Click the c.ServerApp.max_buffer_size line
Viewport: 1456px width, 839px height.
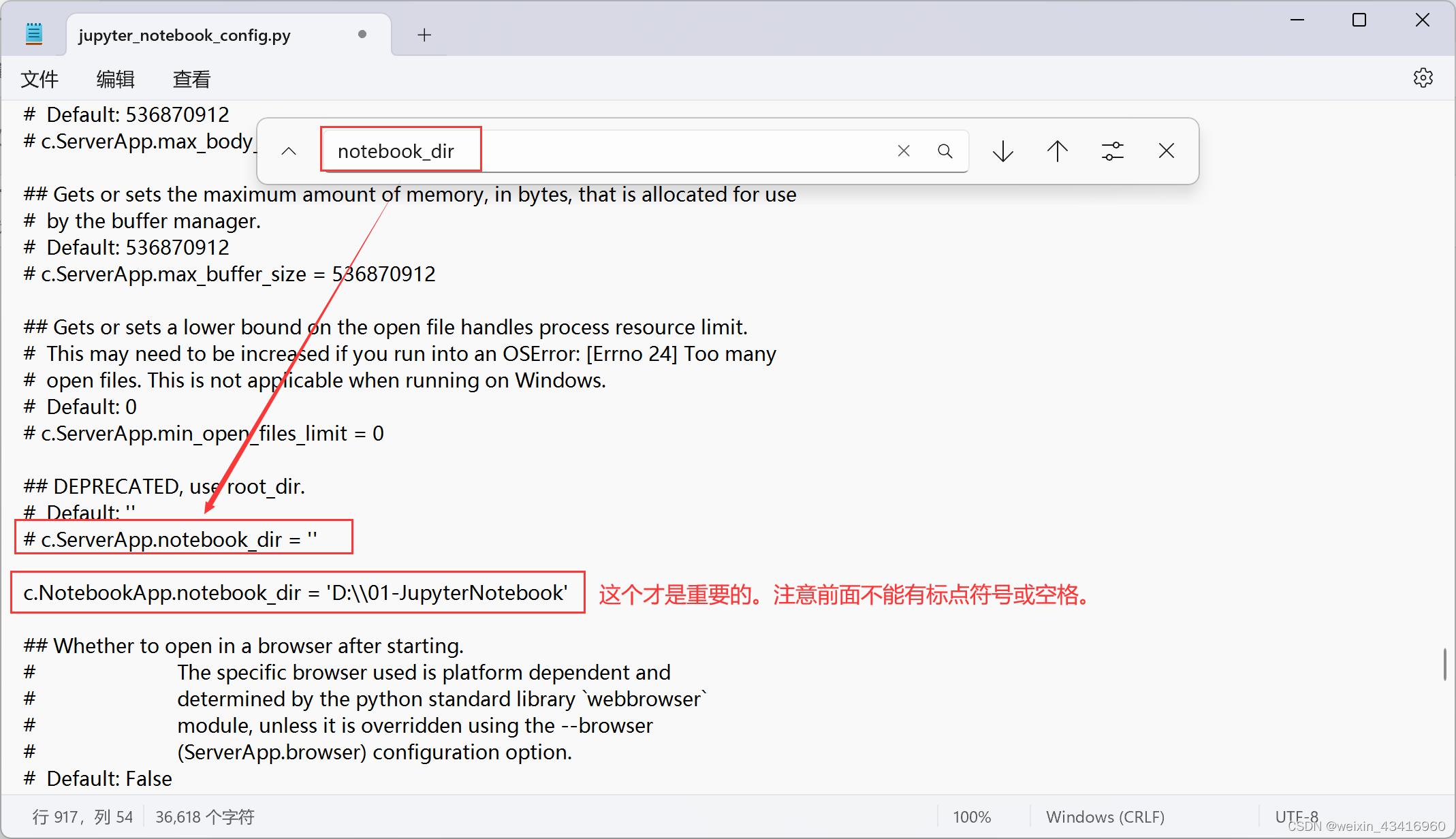point(230,274)
